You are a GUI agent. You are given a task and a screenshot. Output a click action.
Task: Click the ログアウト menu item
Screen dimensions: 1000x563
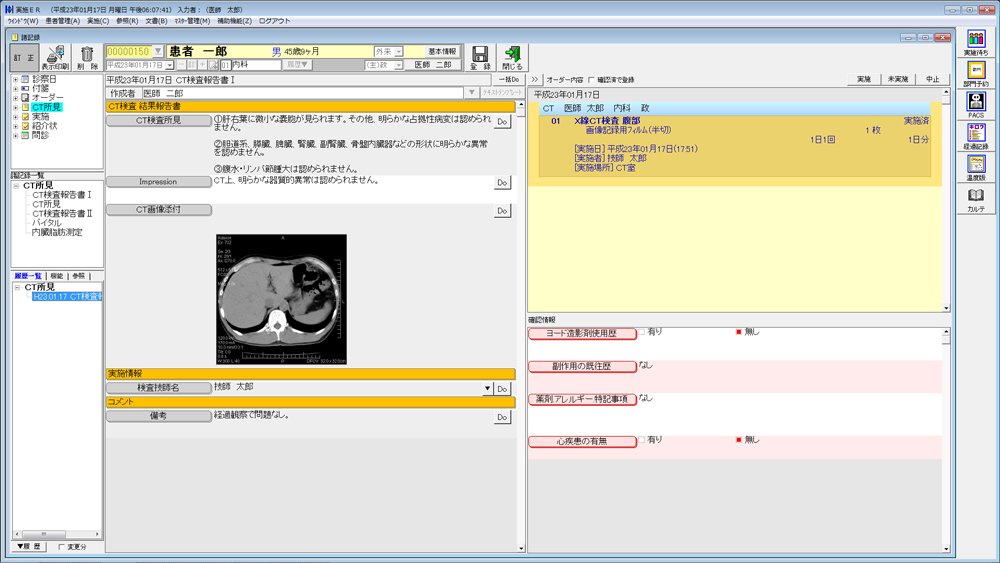274,21
